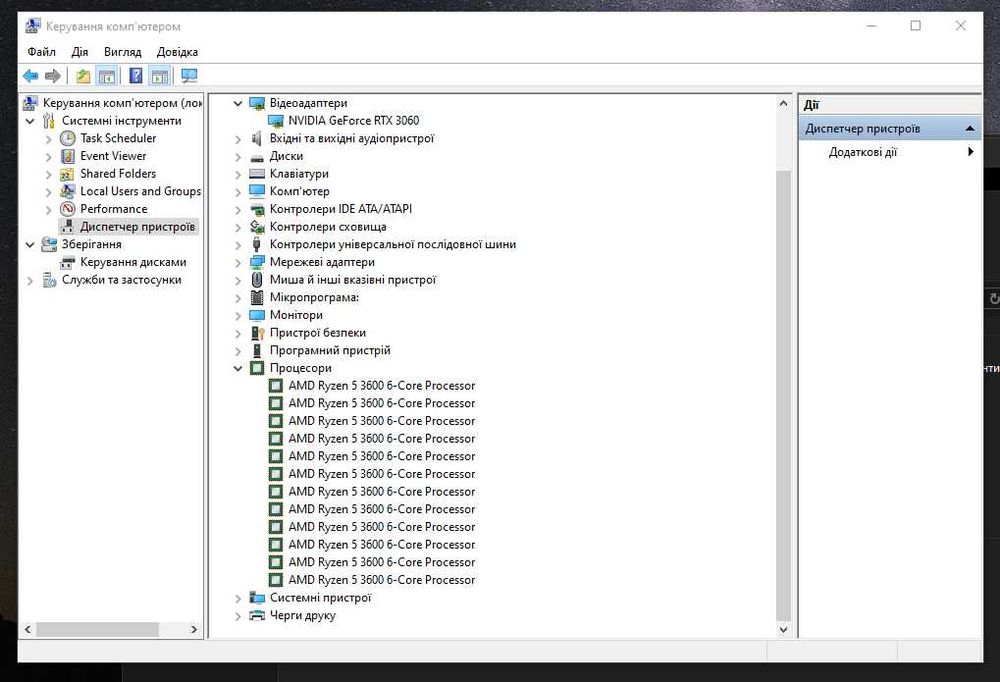
Task: Select Контролери універсальної послідовної шини row
Action: click(392, 244)
